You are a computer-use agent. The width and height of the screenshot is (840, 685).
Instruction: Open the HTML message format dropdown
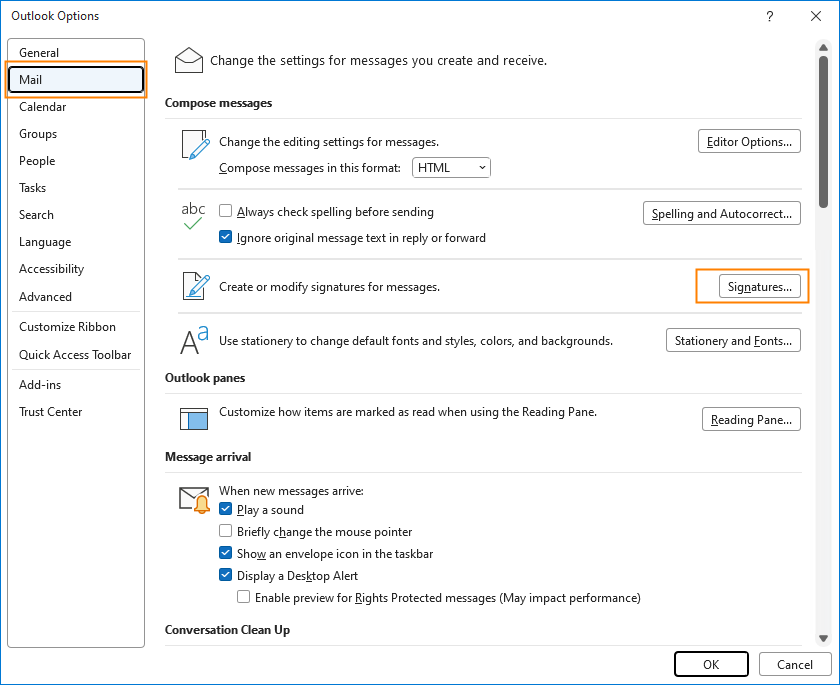pyautogui.click(x=451, y=168)
